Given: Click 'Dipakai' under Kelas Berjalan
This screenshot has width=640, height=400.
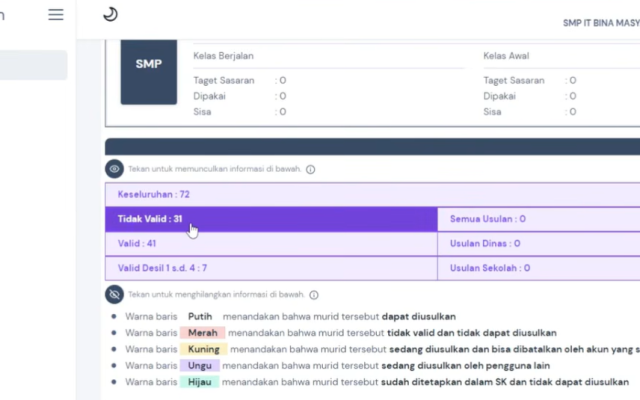Looking at the screenshot, I should pos(209,96).
